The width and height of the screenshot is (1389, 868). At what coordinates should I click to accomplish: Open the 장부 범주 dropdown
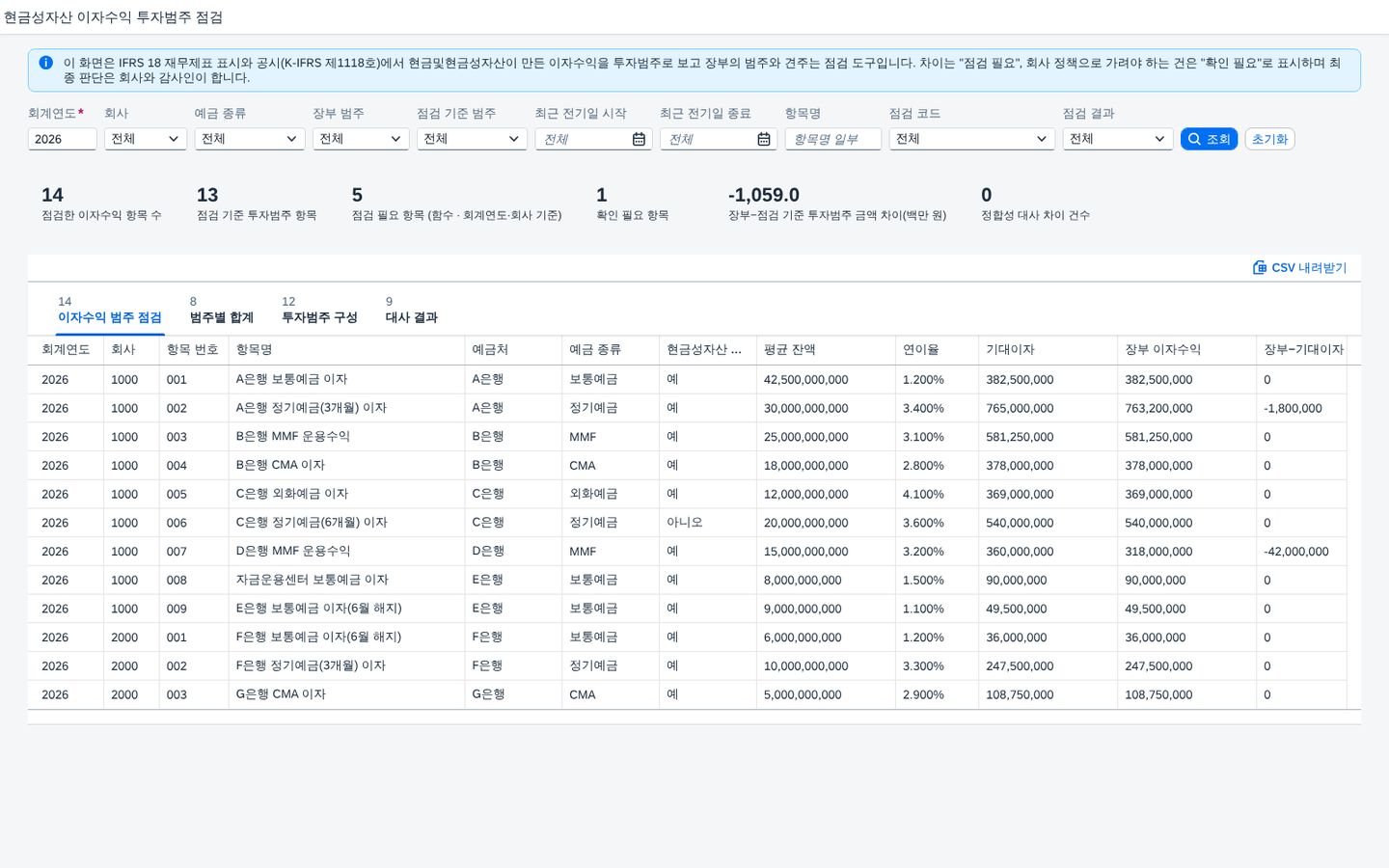tap(361, 139)
